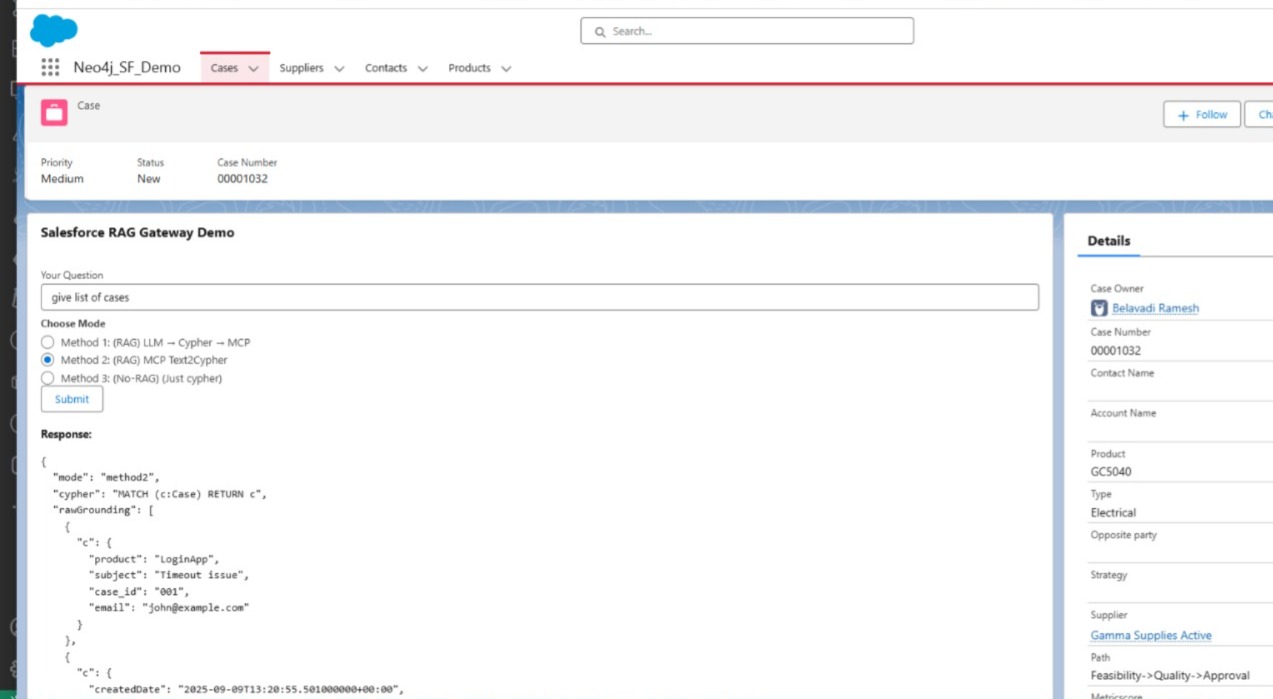Click the Your Question input field
This screenshot has height=699, width=1273.
point(540,297)
